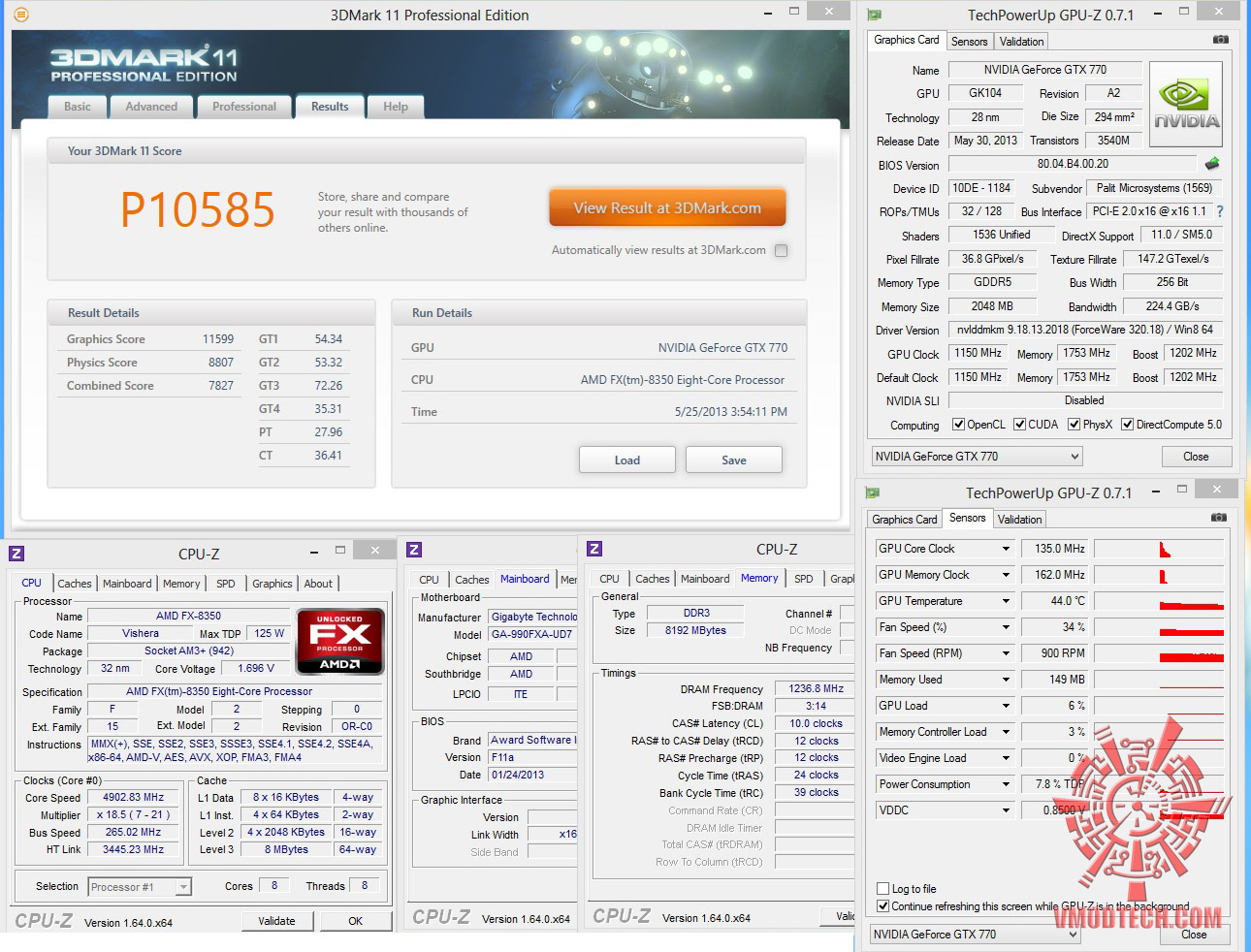Click the GPU name field 'NVIDIA GeForce GTX 770'
The image size is (1251, 952).
point(1045,70)
